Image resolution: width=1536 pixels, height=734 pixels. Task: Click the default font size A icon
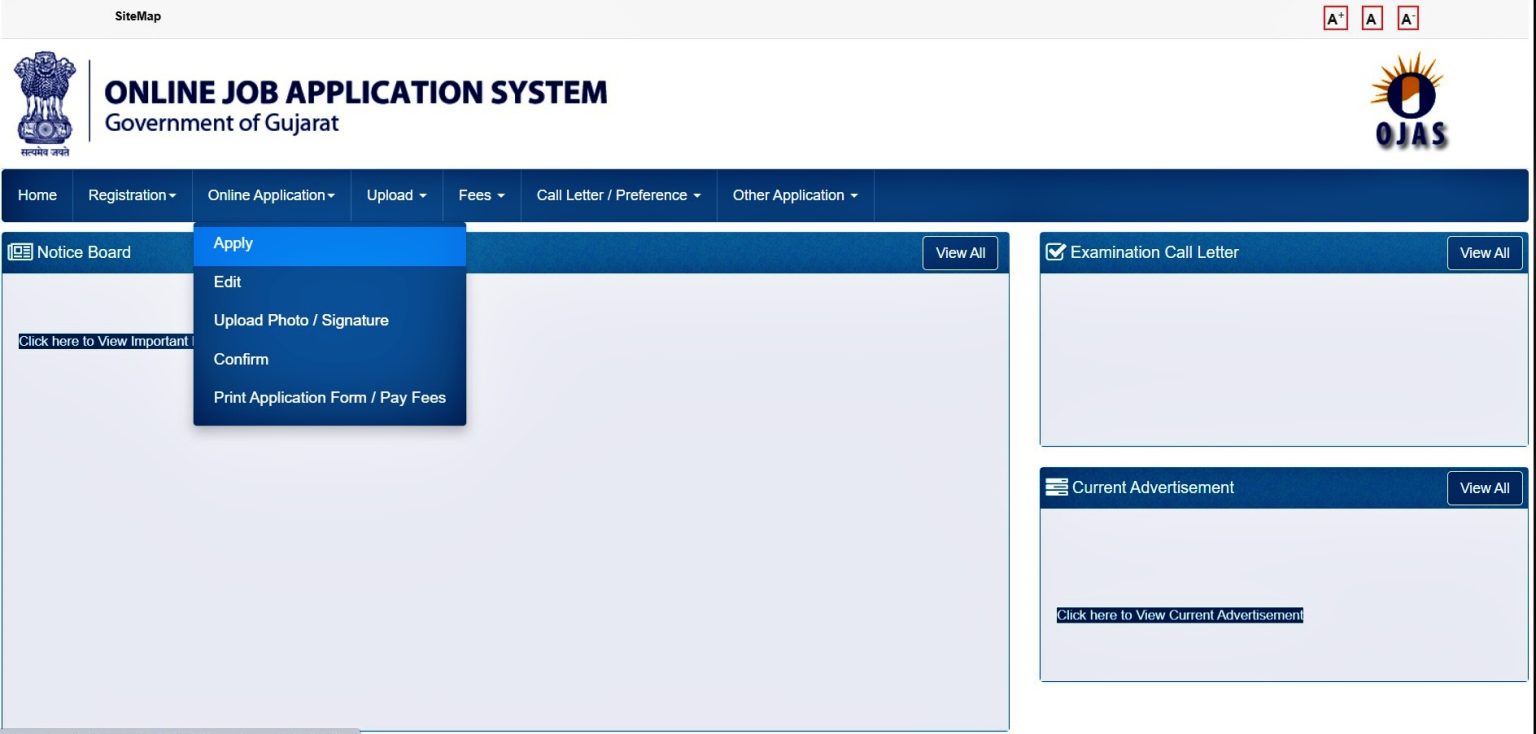(x=1372, y=19)
